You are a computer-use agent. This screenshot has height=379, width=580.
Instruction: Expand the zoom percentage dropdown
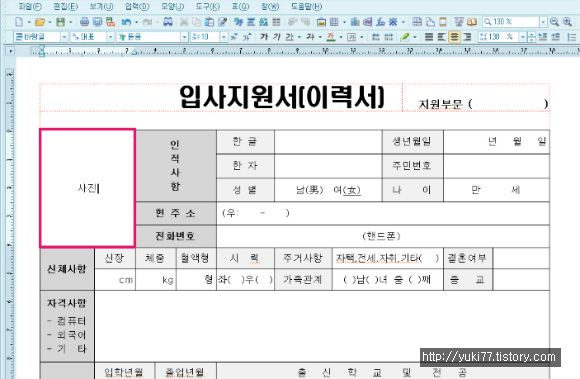tap(543, 22)
